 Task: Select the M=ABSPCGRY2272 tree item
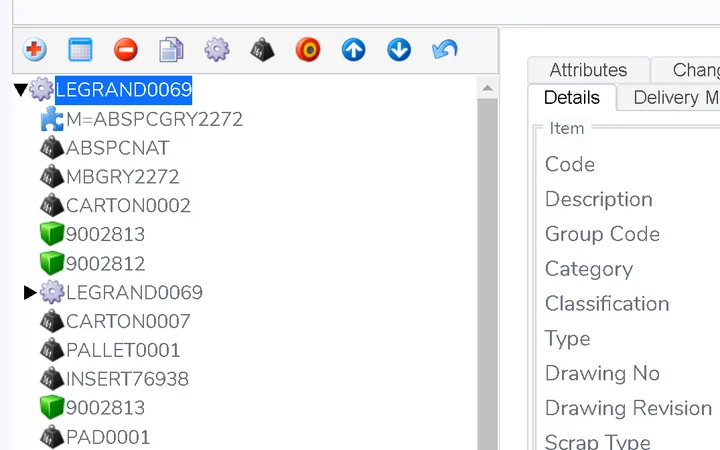(x=154, y=119)
